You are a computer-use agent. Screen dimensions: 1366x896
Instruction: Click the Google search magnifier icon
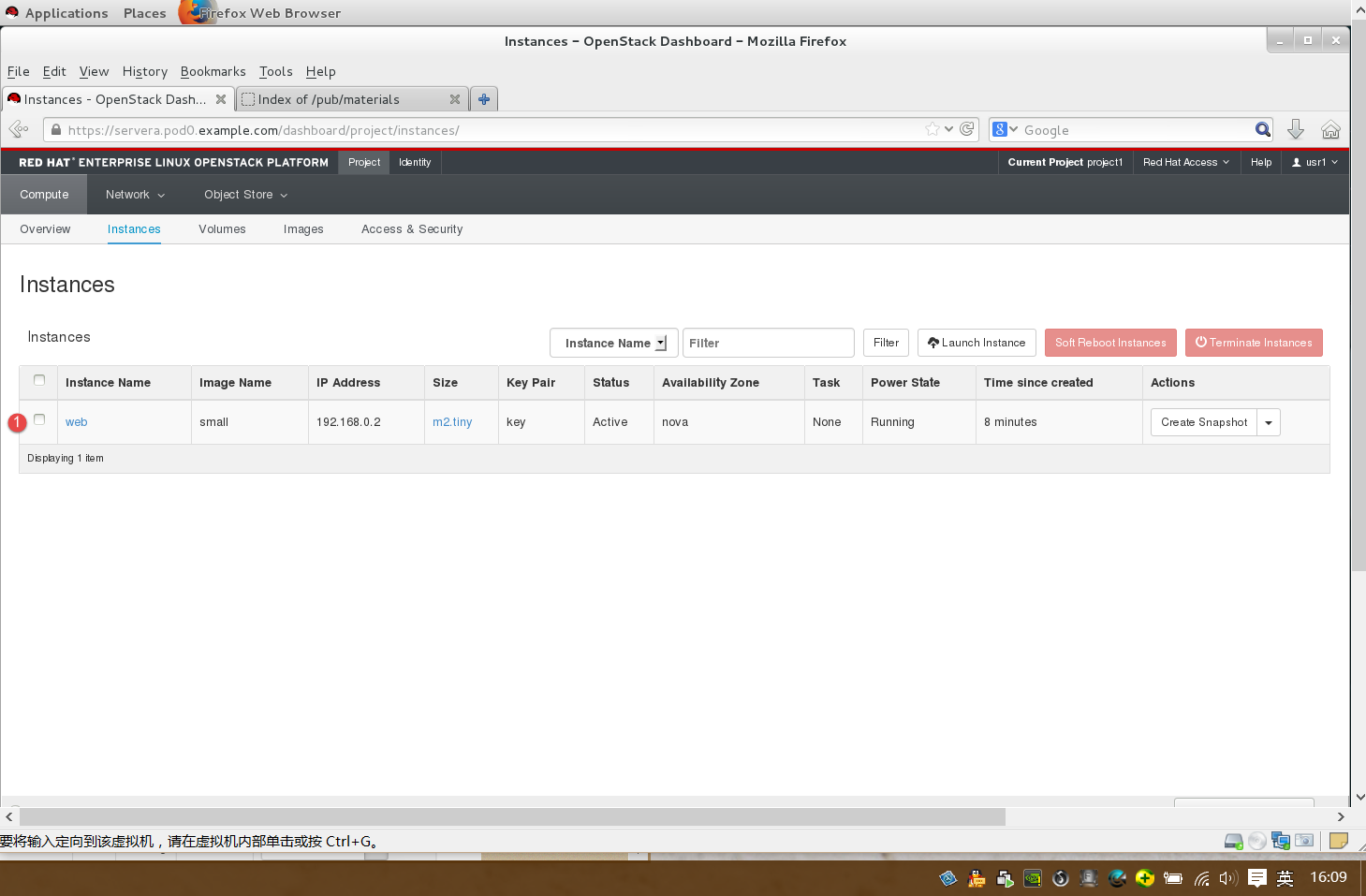(1263, 130)
